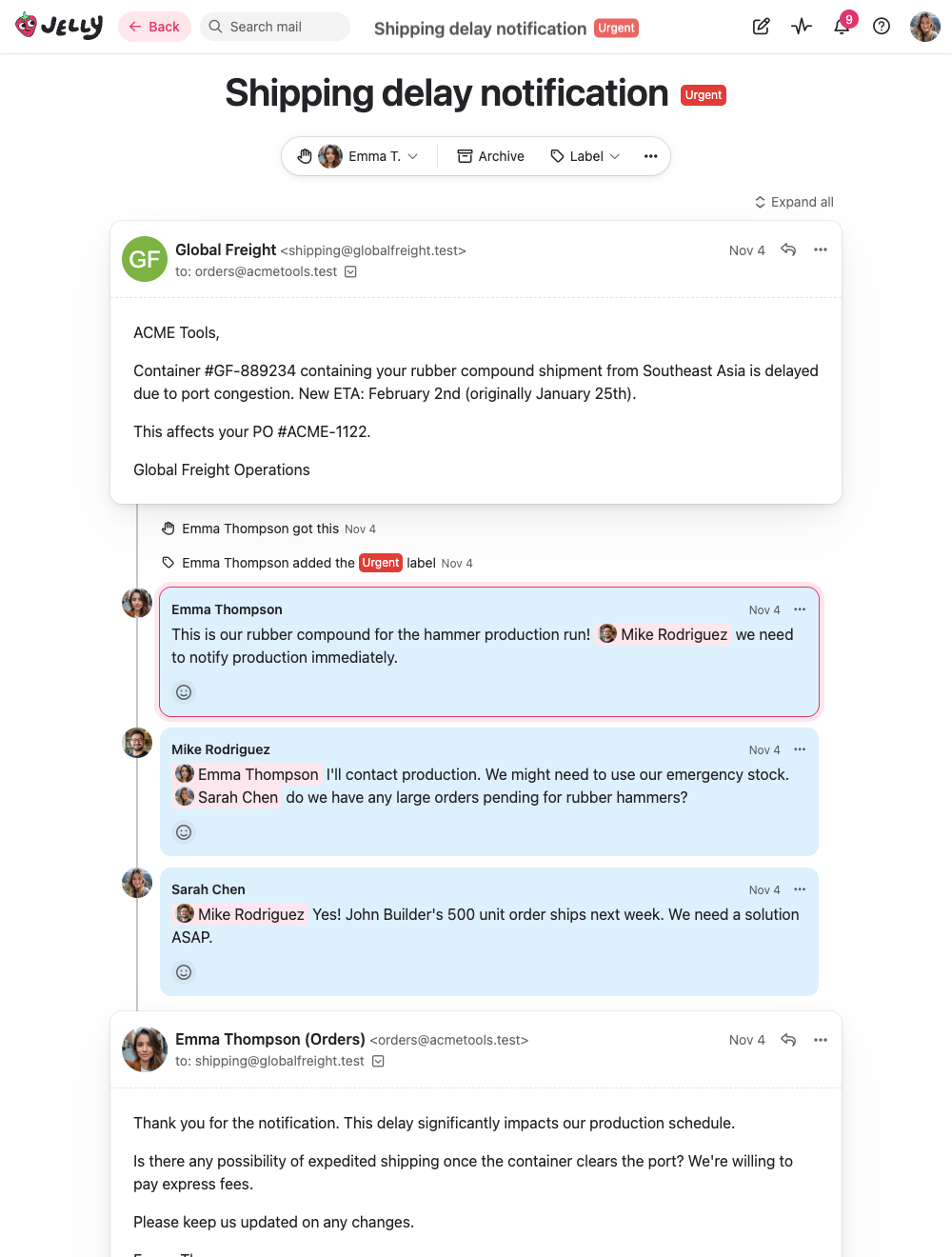Click Expand all above the thread
The height and width of the screenshot is (1257, 952).
[x=794, y=202]
